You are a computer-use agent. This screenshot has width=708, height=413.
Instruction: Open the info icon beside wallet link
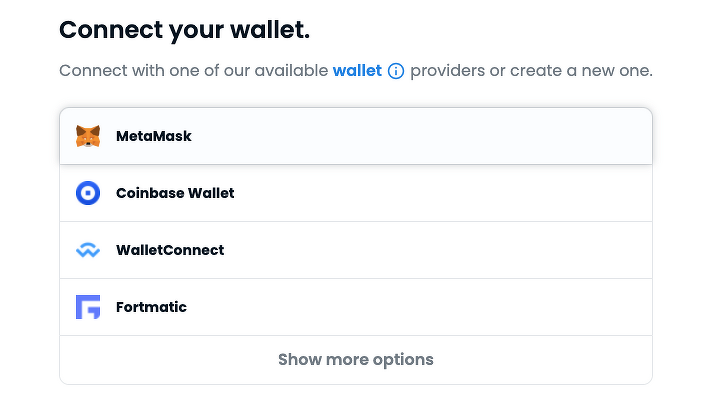[396, 72]
